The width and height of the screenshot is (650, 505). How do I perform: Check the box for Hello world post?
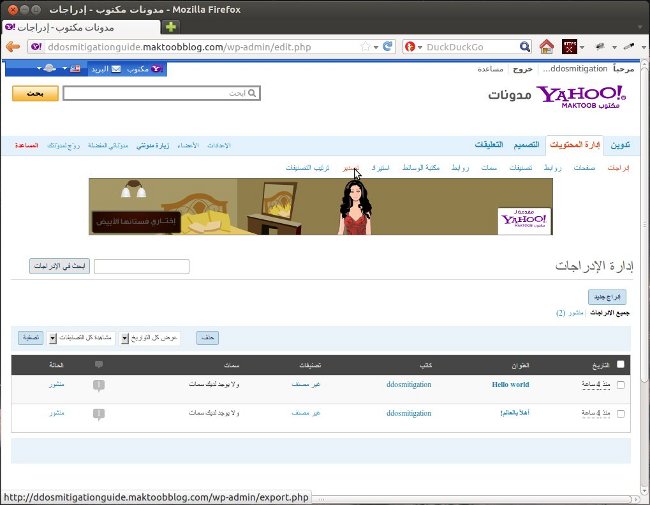coord(621,385)
